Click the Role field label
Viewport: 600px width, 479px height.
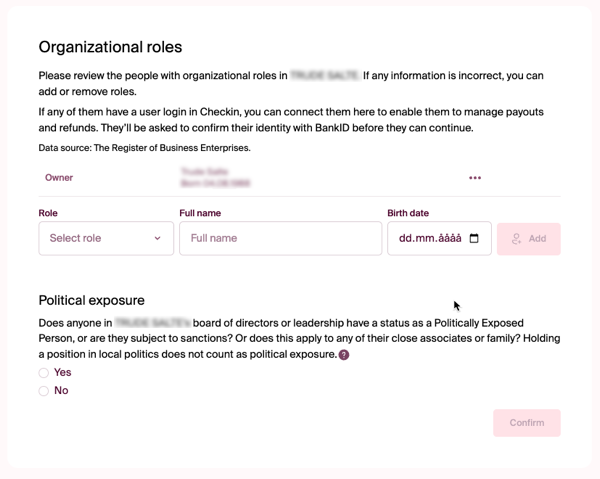pos(48,213)
